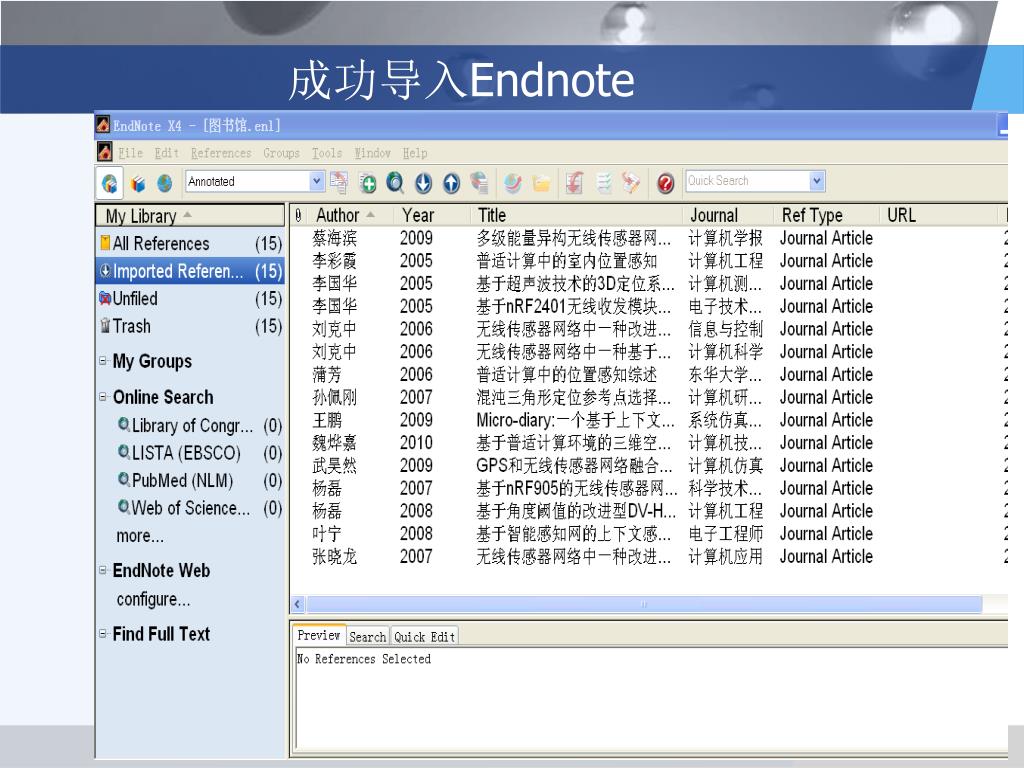Click the Online Search magnifier icon
The height and width of the screenshot is (768, 1024).
tap(395, 183)
